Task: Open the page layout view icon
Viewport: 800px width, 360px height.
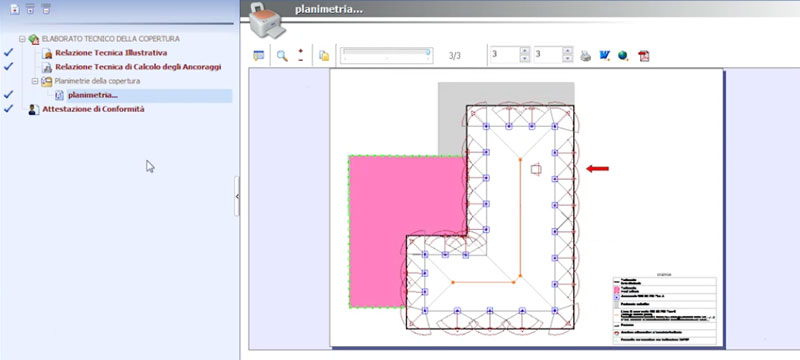Action: (259, 56)
